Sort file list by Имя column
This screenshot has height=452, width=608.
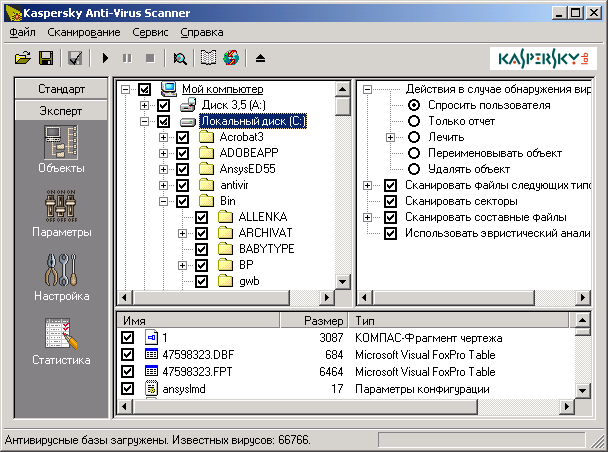[x=198, y=321]
